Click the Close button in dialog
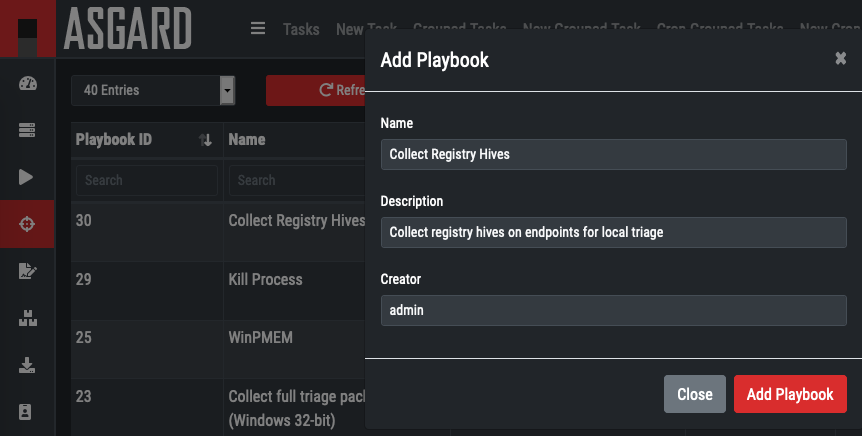862x436 pixels. pyautogui.click(x=694, y=394)
